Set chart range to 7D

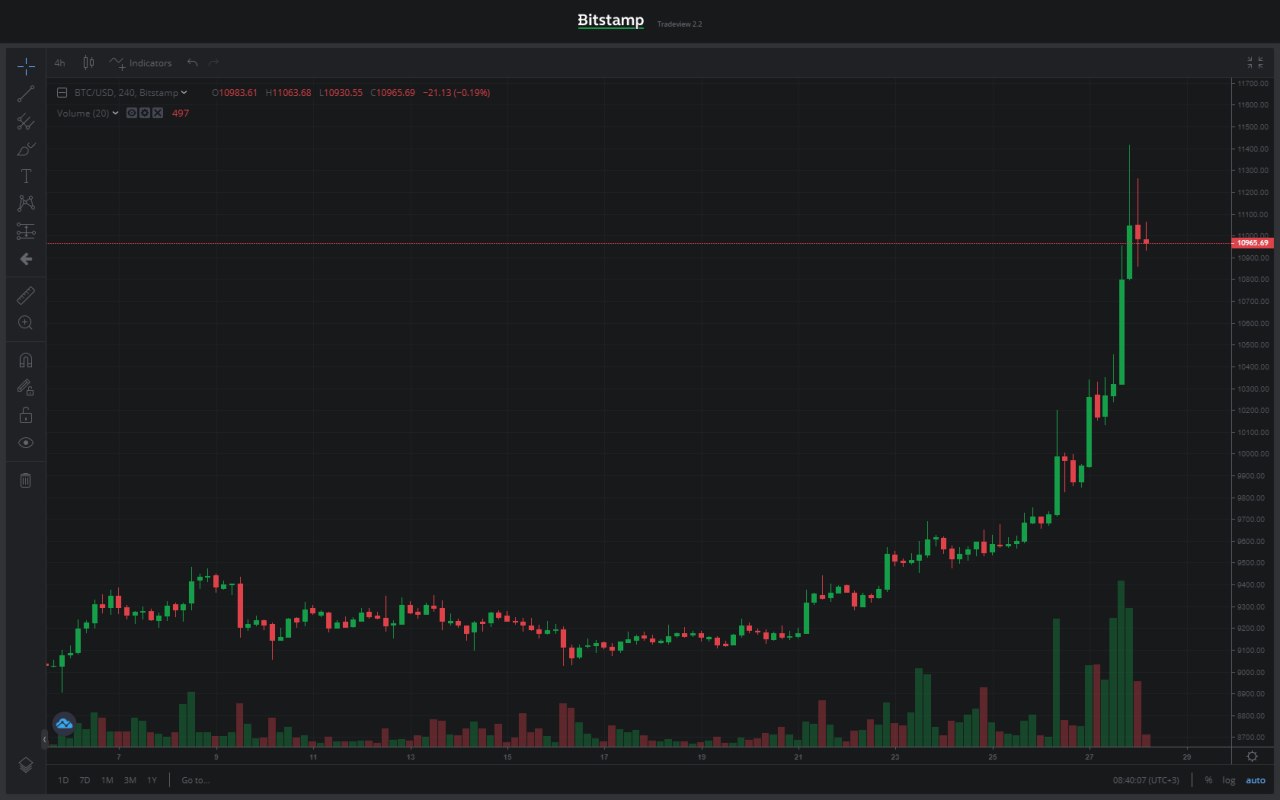[85, 780]
